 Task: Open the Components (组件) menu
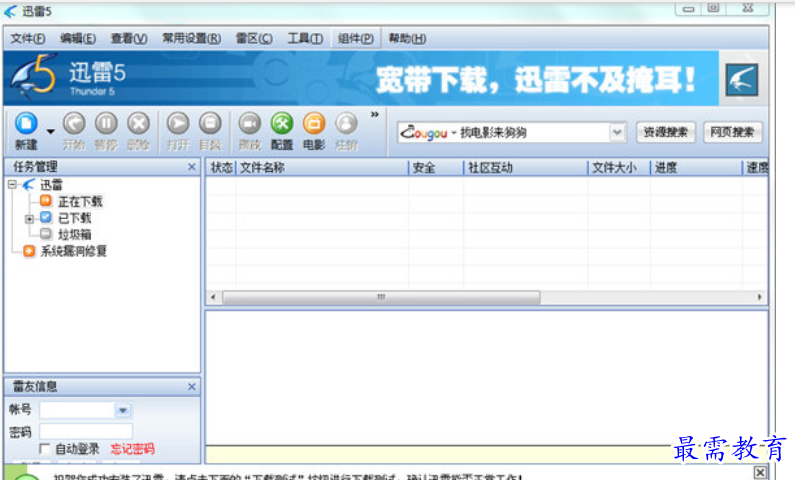355,39
